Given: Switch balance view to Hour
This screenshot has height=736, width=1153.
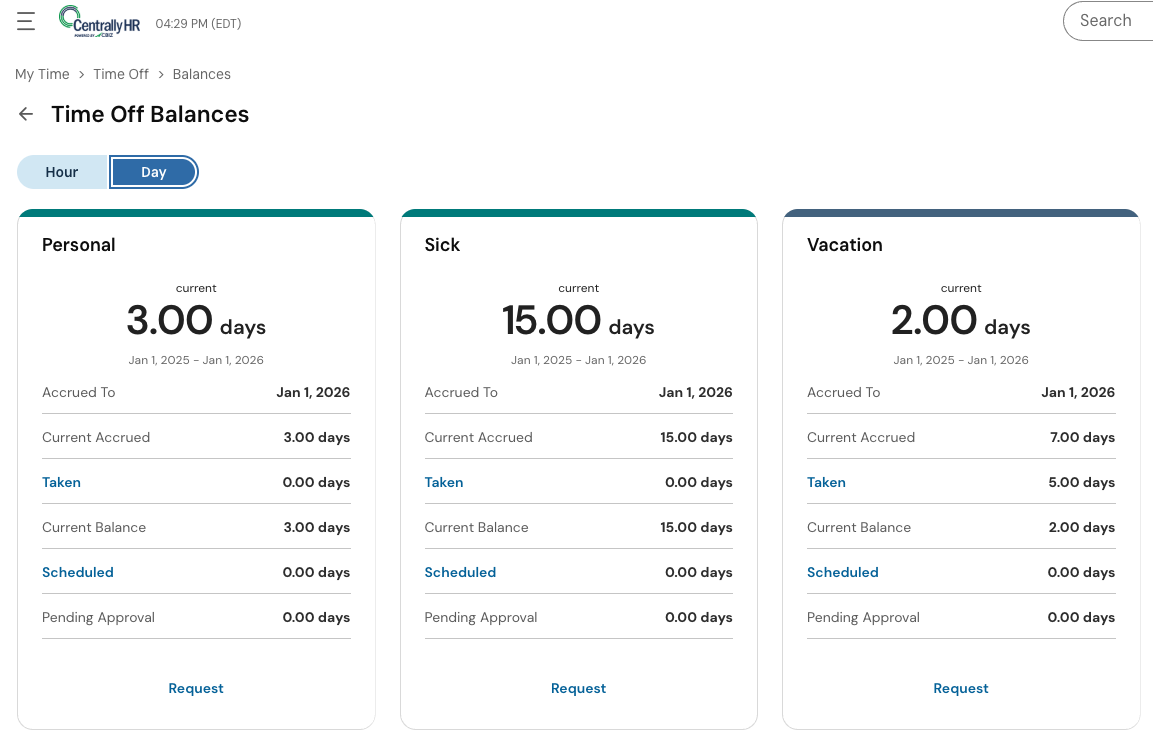Looking at the screenshot, I should point(62,172).
